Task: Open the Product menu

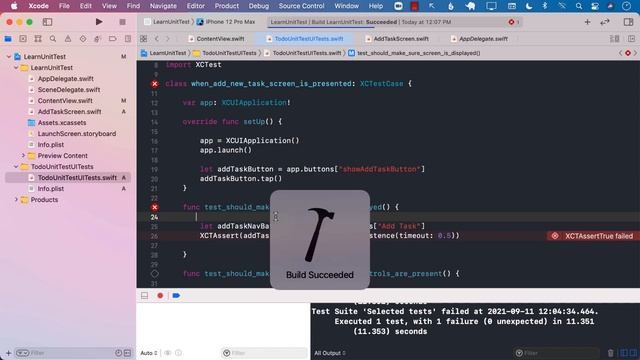Action: click(227, 6)
